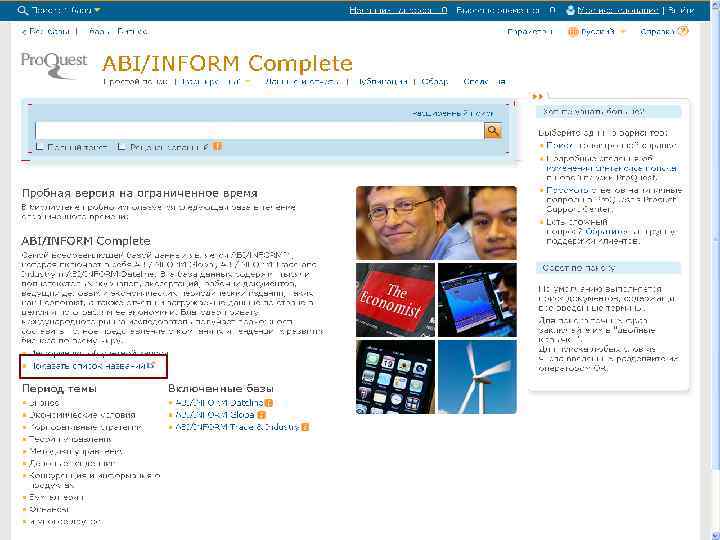Click the advanced search link above search box
720x540 pixels.
[x=452, y=113]
